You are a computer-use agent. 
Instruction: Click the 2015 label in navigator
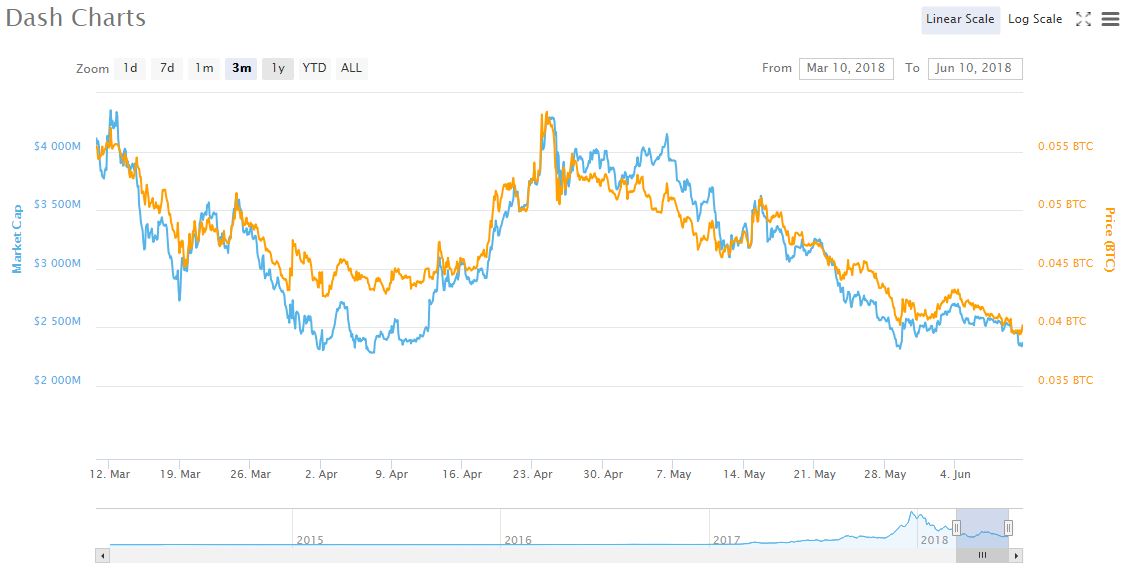[x=309, y=540]
